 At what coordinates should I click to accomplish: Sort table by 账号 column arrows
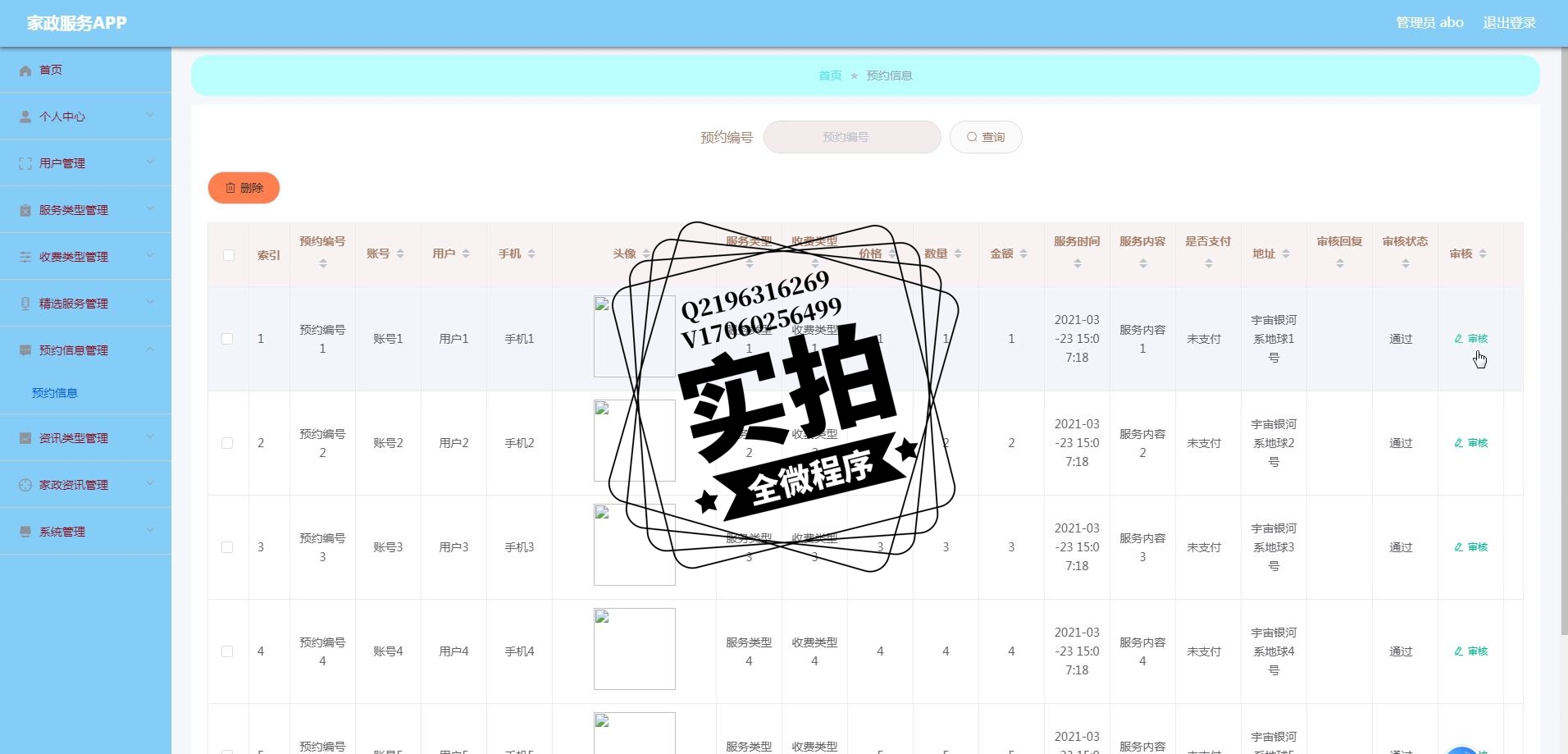click(400, 254)
